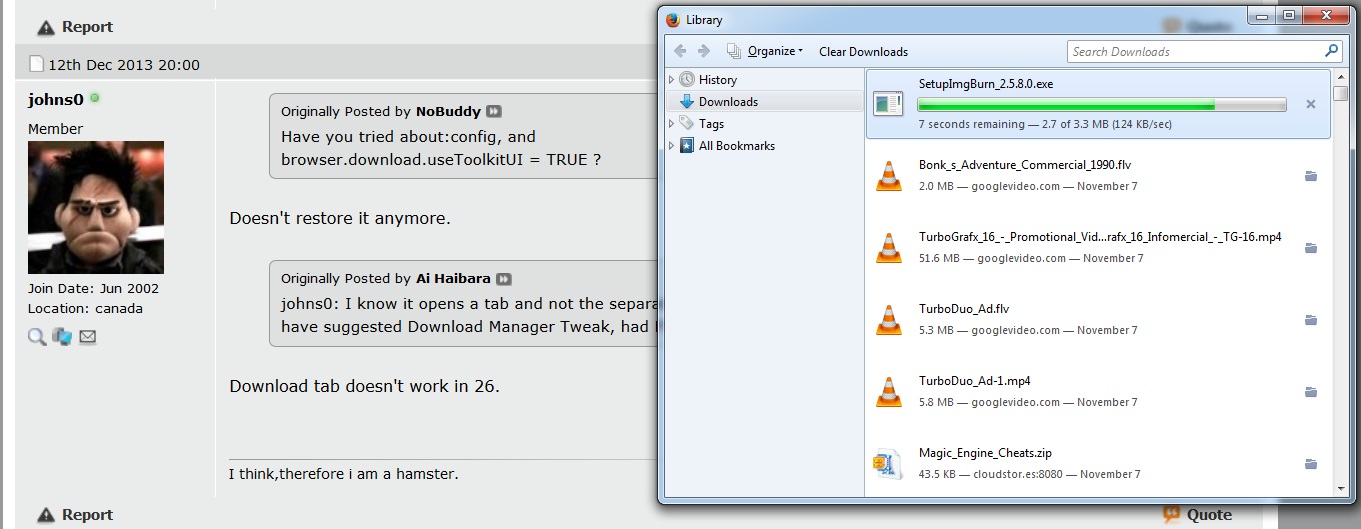Select History in the Library sidebar

pos(717,80)
